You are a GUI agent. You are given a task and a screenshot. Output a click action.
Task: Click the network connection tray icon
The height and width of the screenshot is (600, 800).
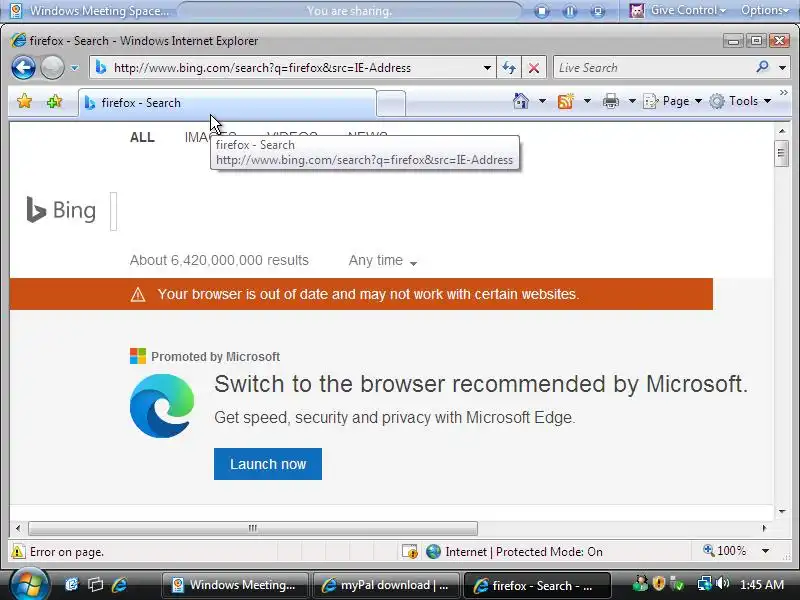705,583
